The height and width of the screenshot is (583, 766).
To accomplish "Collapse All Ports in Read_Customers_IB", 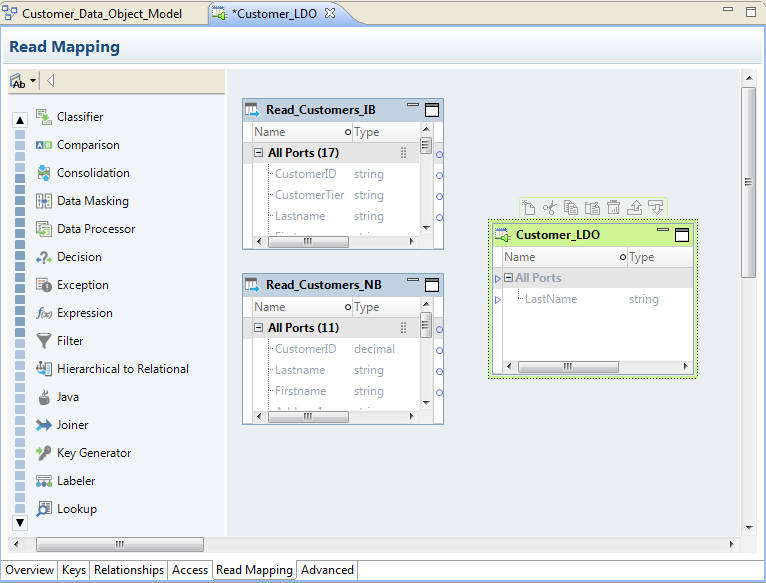I will 258,153.
